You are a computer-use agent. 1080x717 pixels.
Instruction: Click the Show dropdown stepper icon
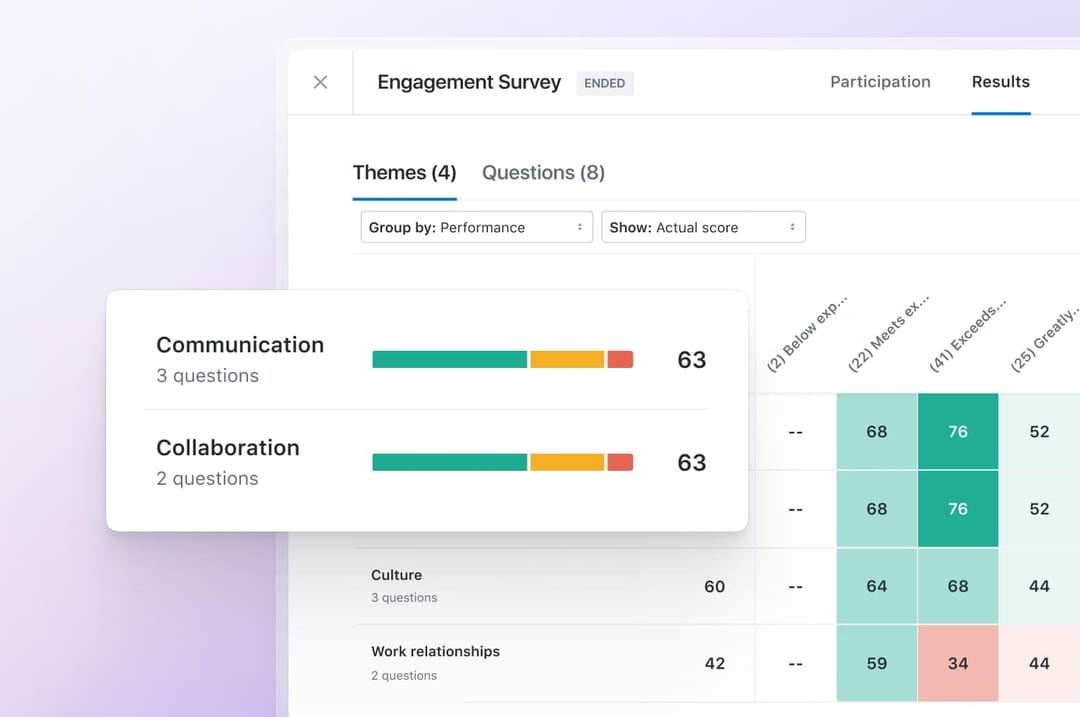coord(792,227)
